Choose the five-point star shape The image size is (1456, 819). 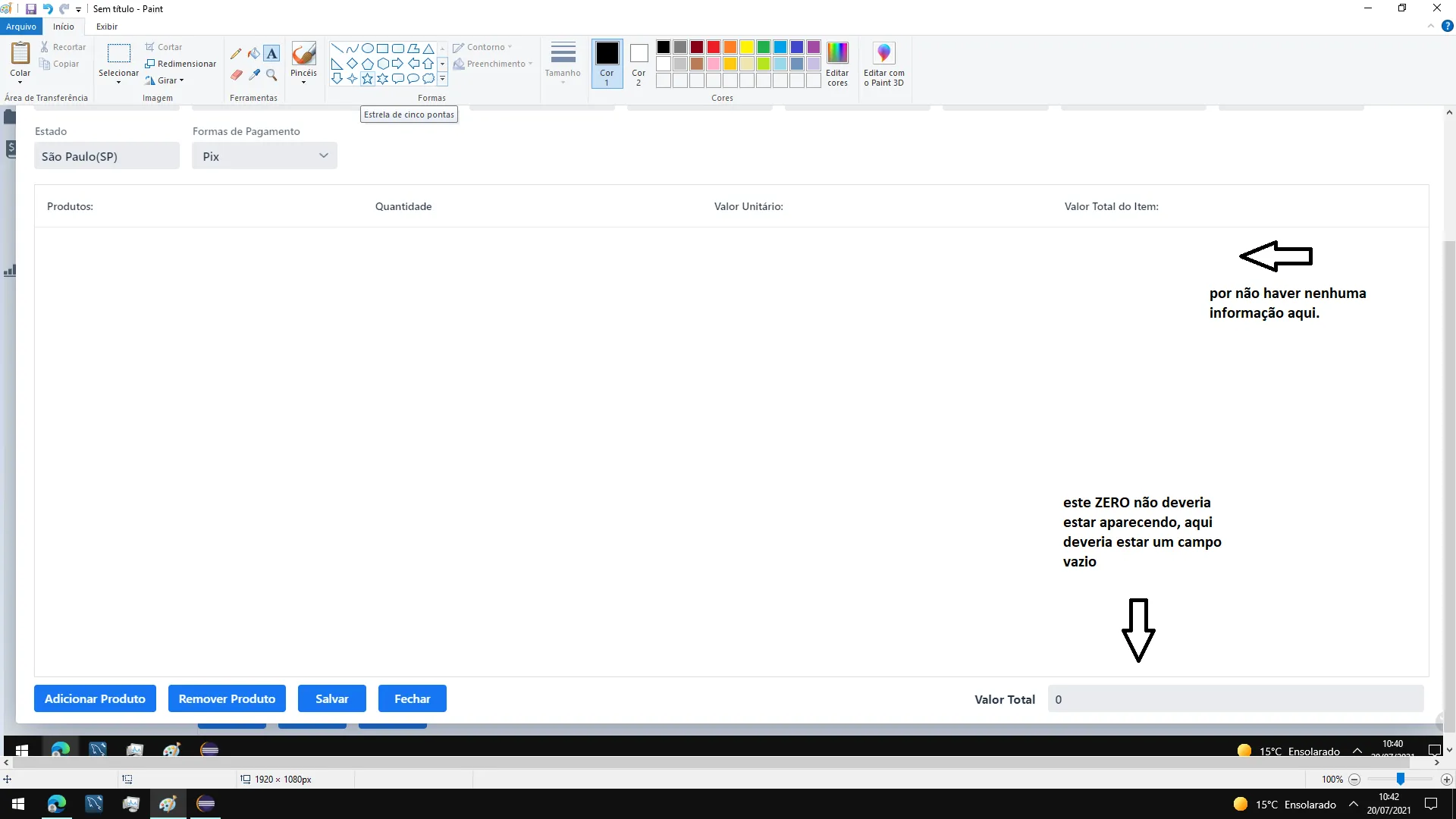pos(368,78)
